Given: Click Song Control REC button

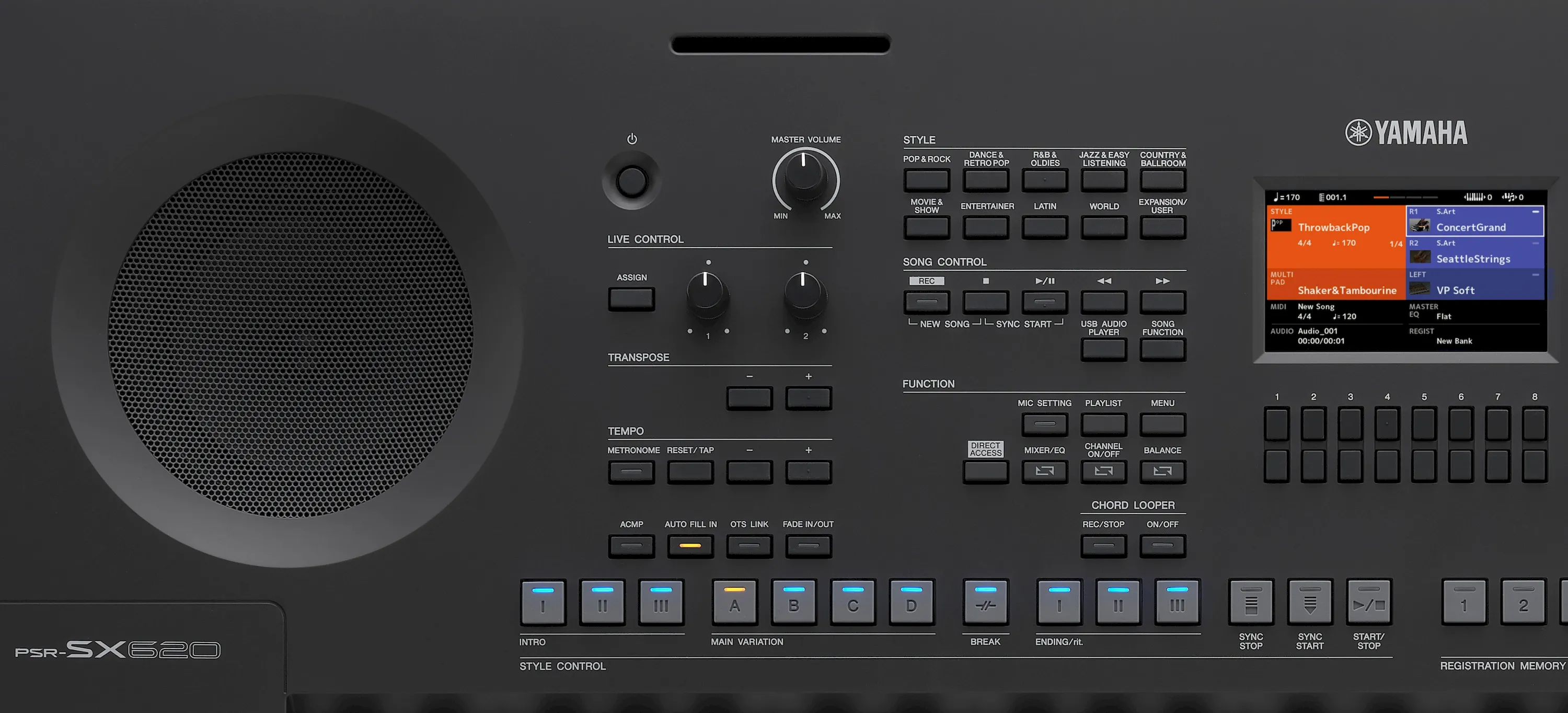Looking at the screenshot, I should point(927,302).
